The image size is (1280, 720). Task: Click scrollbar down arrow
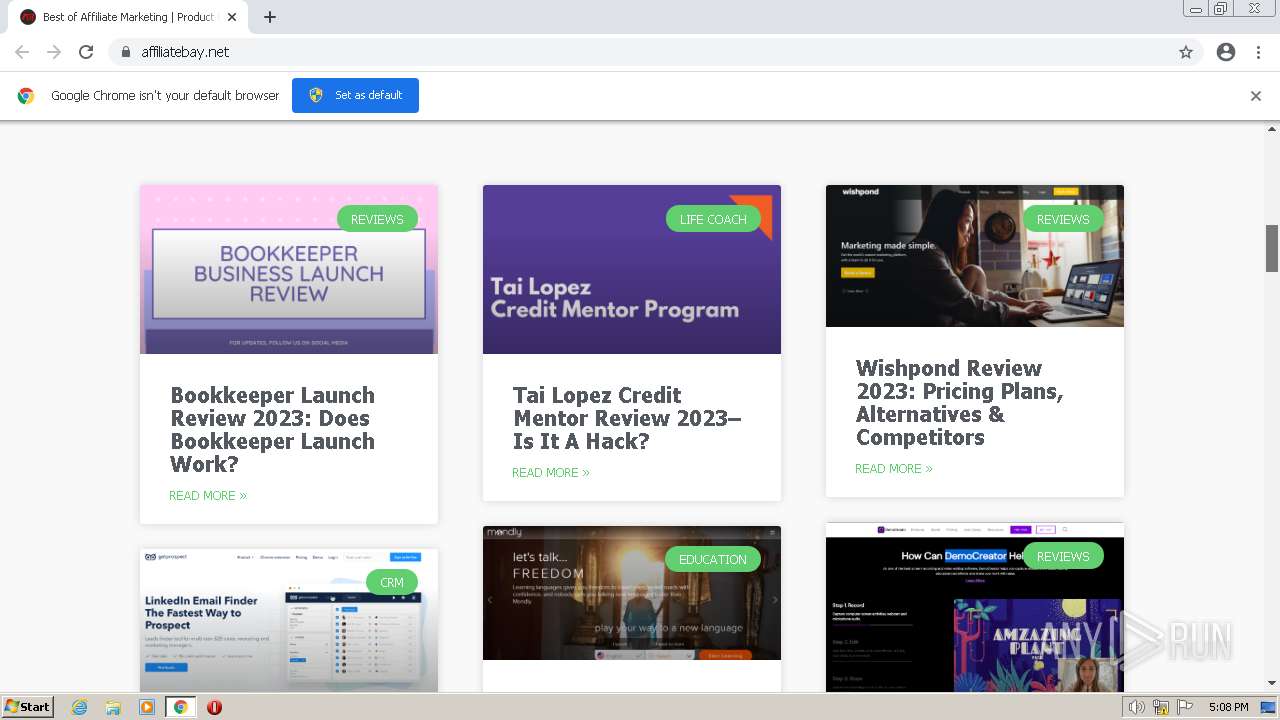[x=1272, y=684]
